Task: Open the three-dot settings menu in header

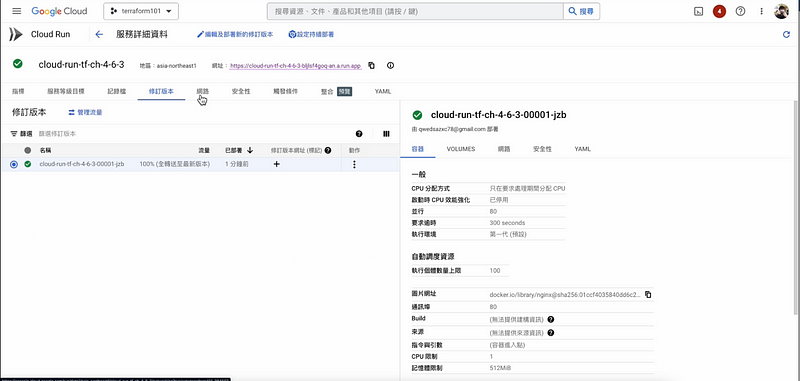Action: pyautogui.click(x=761, y=11)
